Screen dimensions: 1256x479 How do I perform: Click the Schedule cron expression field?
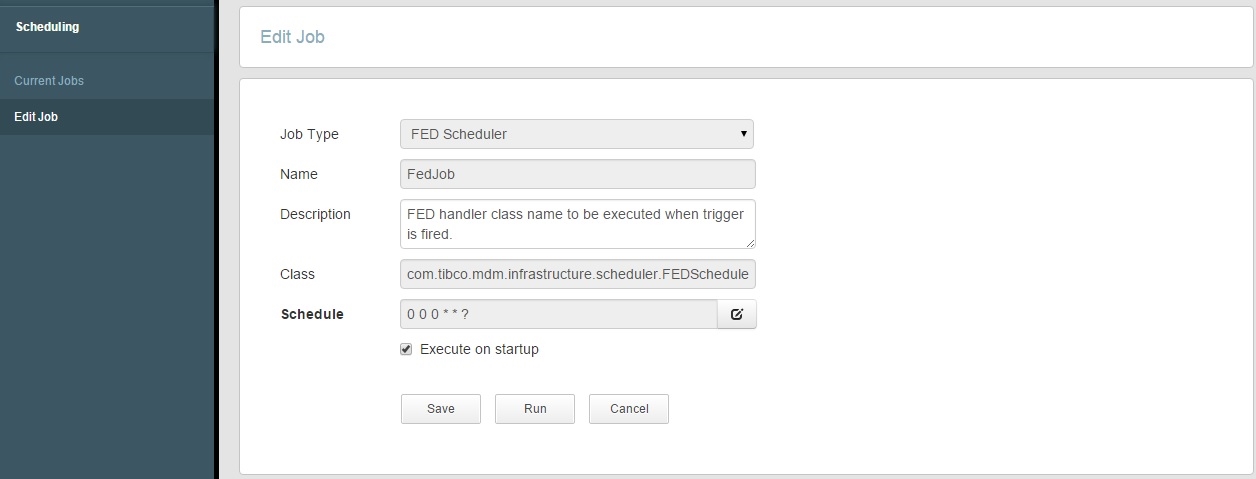(x=558, y=314)
